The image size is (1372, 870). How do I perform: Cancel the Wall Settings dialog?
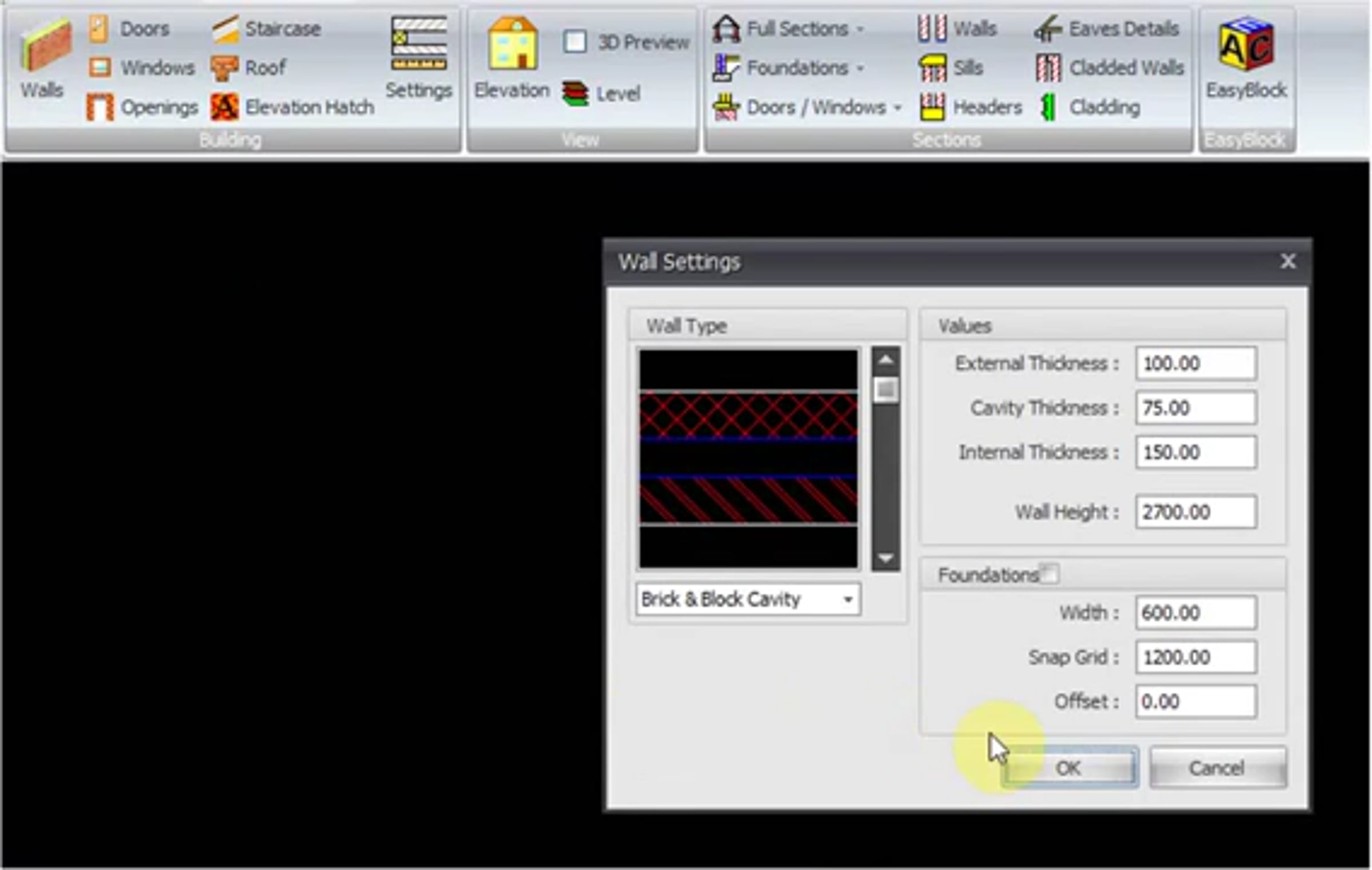click(x=1218, y=768)
